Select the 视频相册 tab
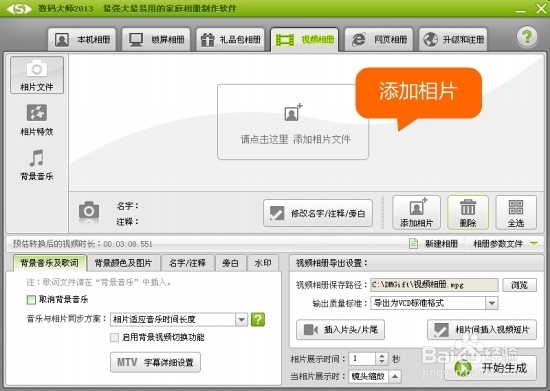The image size is (550, 391). click(x=304, y=40)
